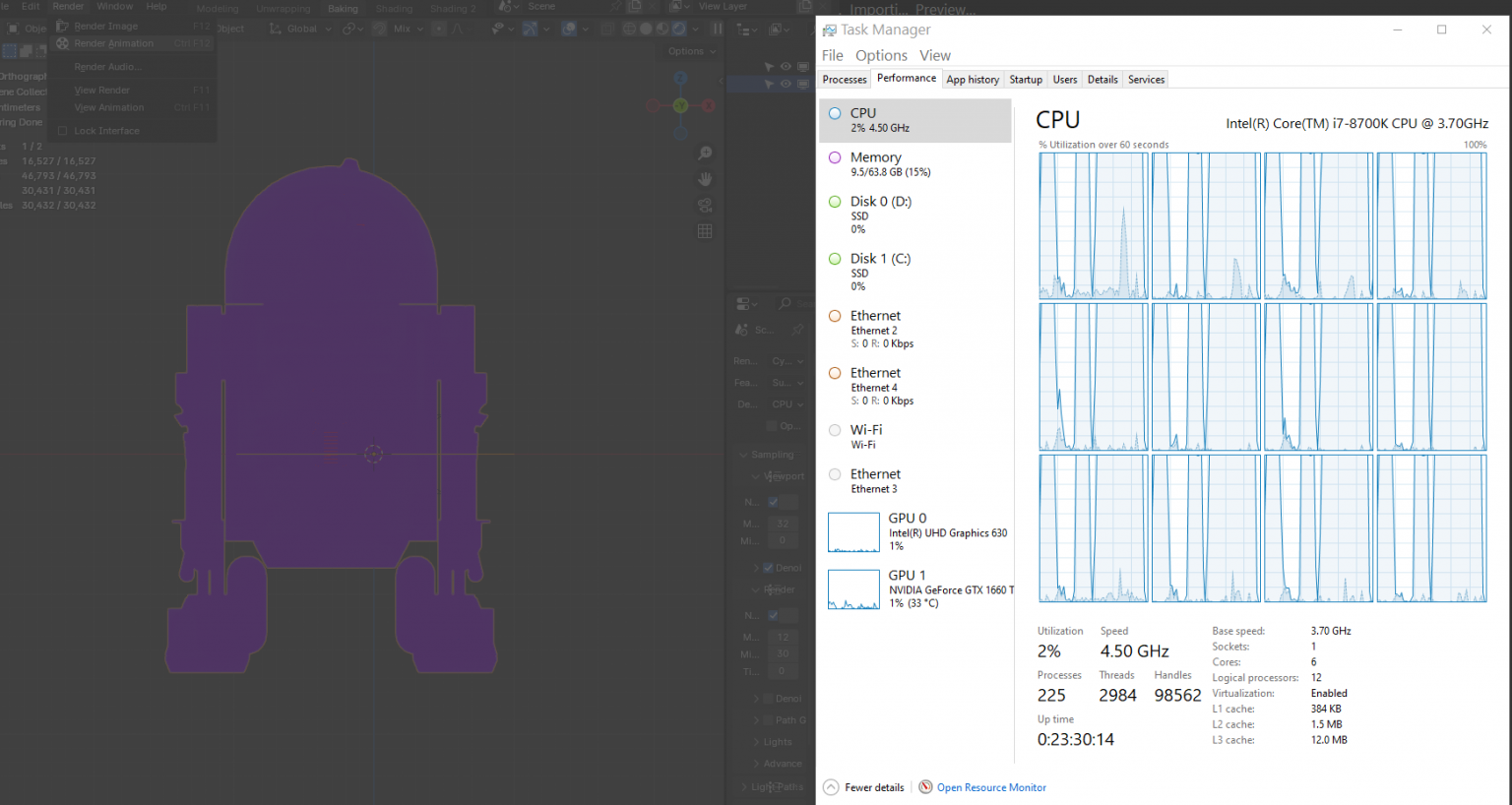Click the pan hand icon in viewport sidebar
Screen dimensions: 1512x805
pos(705,179)
